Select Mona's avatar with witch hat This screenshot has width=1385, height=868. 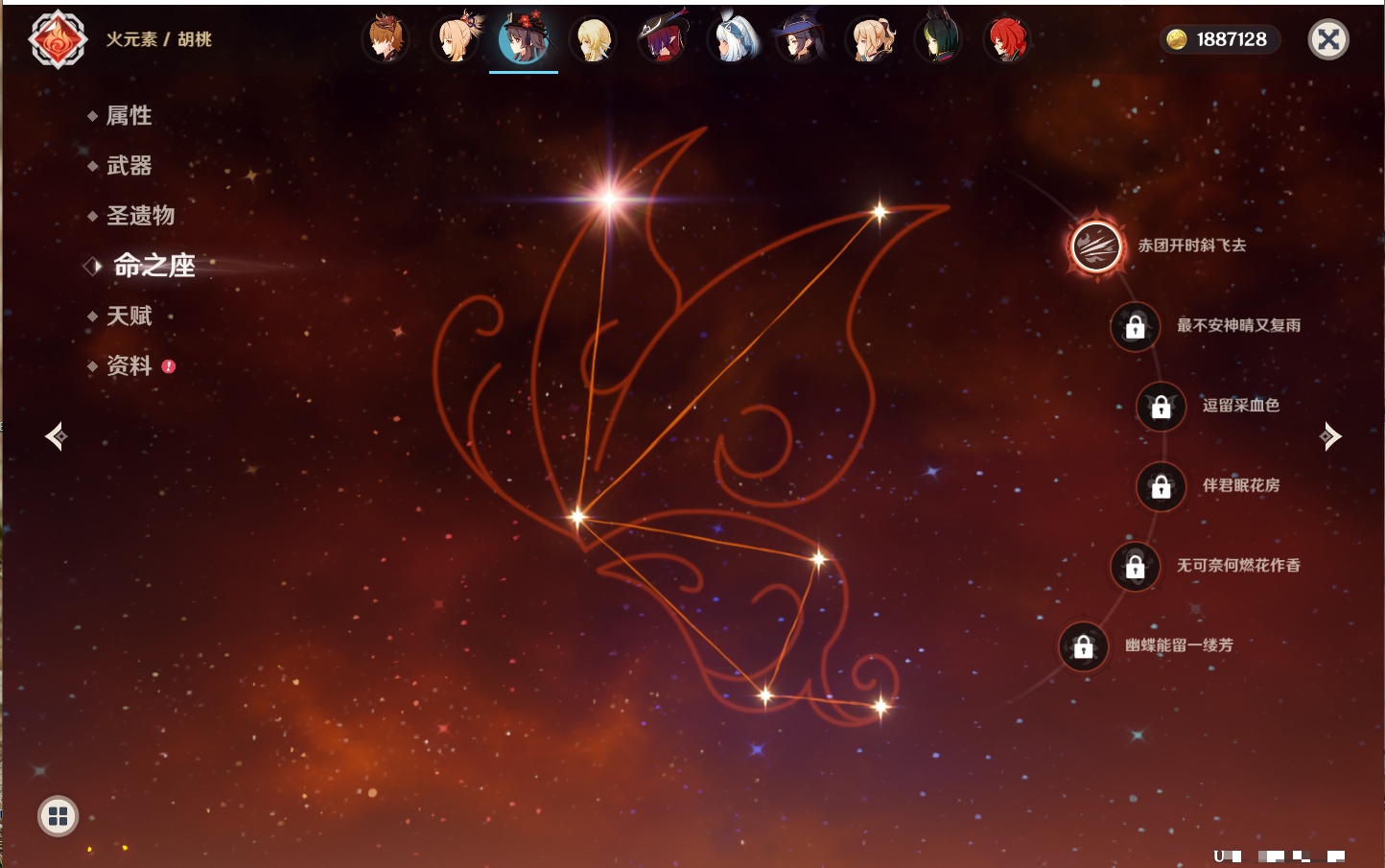(x=800, y=39)
